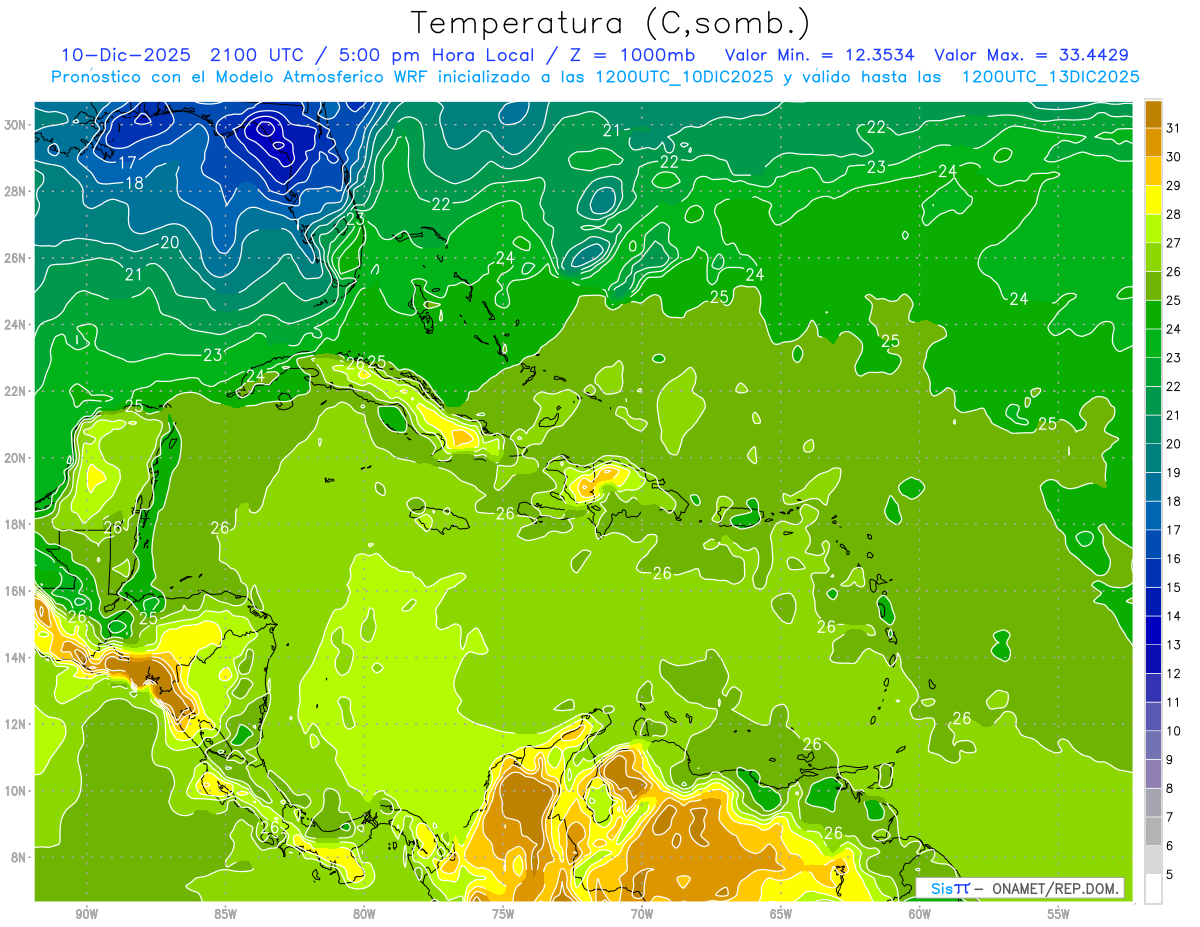Click the orange-yellow swatch between 29 and 30
Image resolution: width=1200 pixels, height=927 pixels.
(x=1153, y=172)
